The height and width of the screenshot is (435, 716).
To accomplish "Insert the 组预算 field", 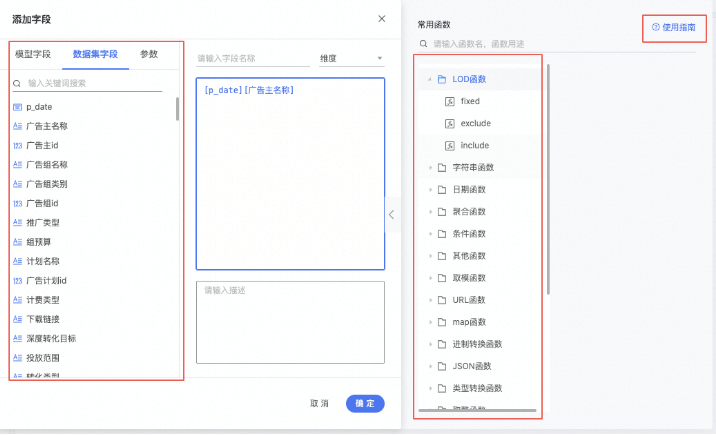I will coord(39,242).
